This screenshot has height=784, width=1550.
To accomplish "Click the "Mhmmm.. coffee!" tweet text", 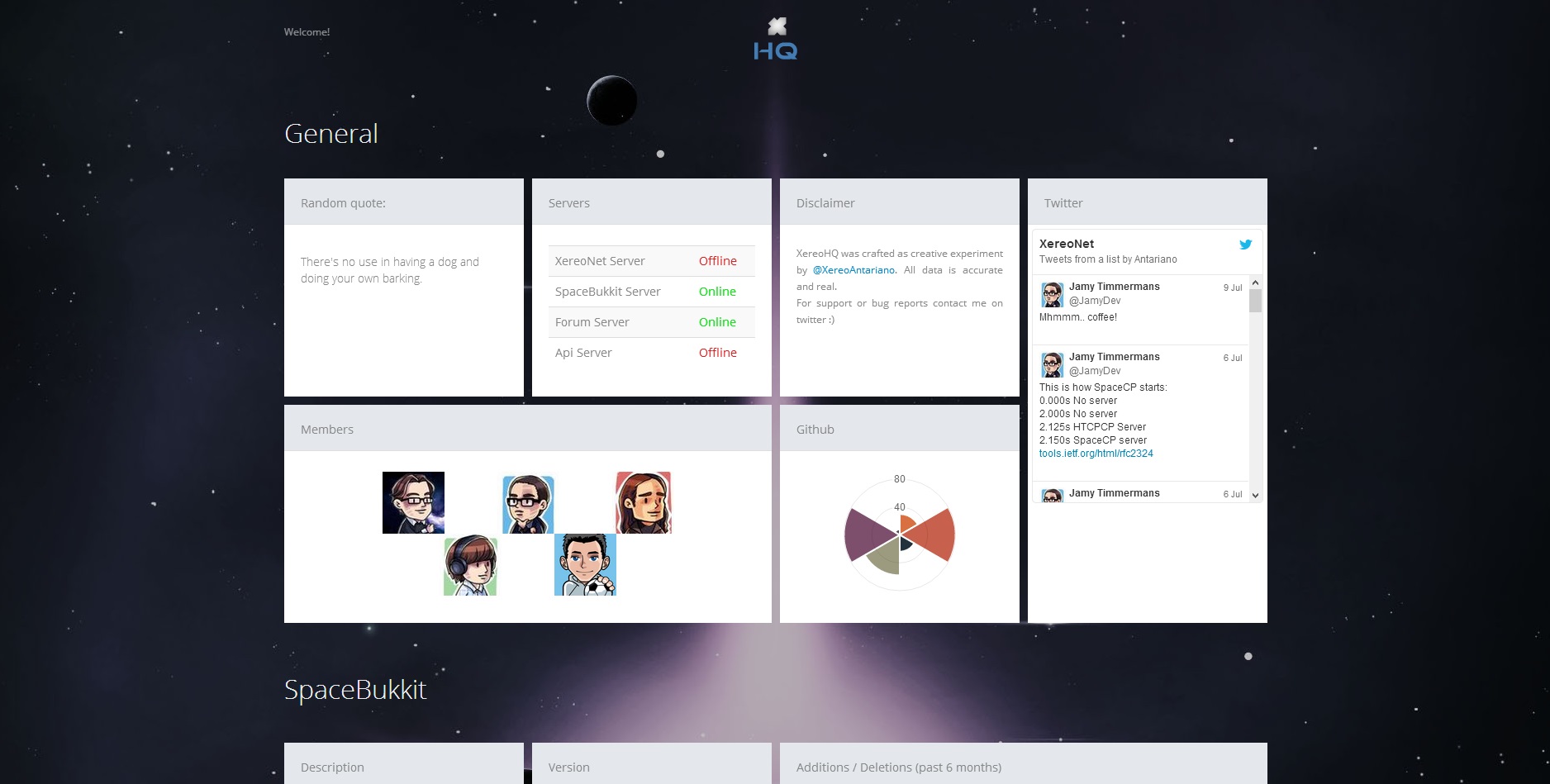I will click(x=1078, y=317).
